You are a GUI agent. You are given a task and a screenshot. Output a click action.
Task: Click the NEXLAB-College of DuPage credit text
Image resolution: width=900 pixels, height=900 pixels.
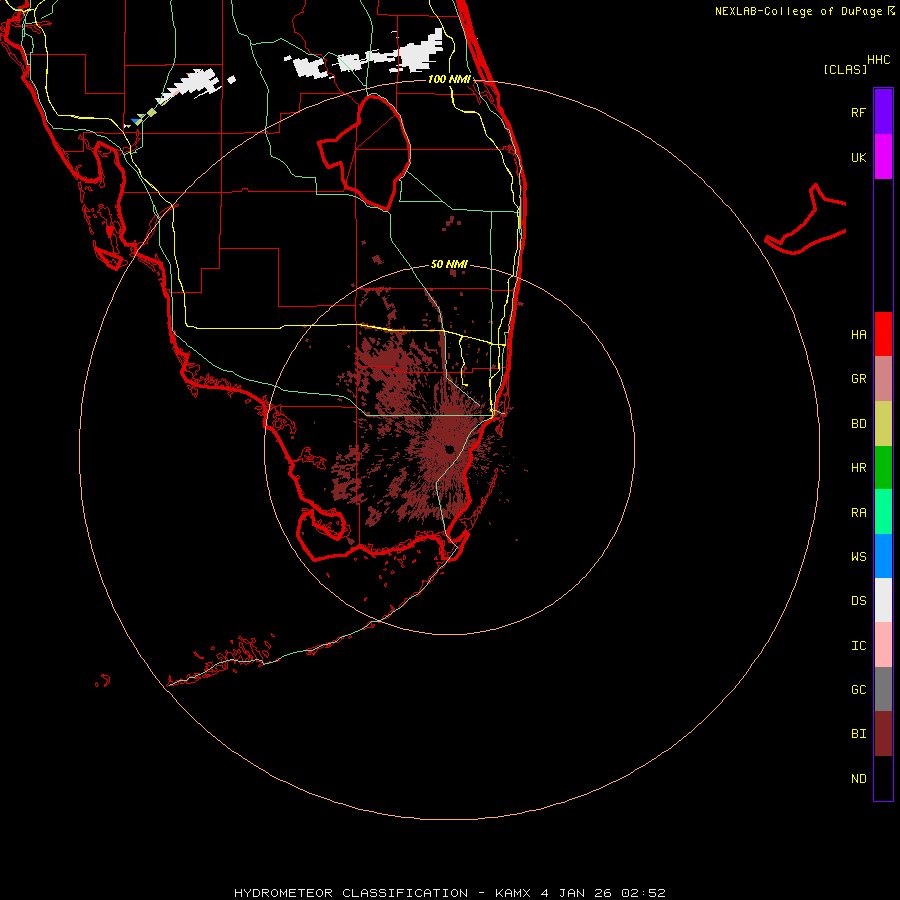[x=798, y=11]
